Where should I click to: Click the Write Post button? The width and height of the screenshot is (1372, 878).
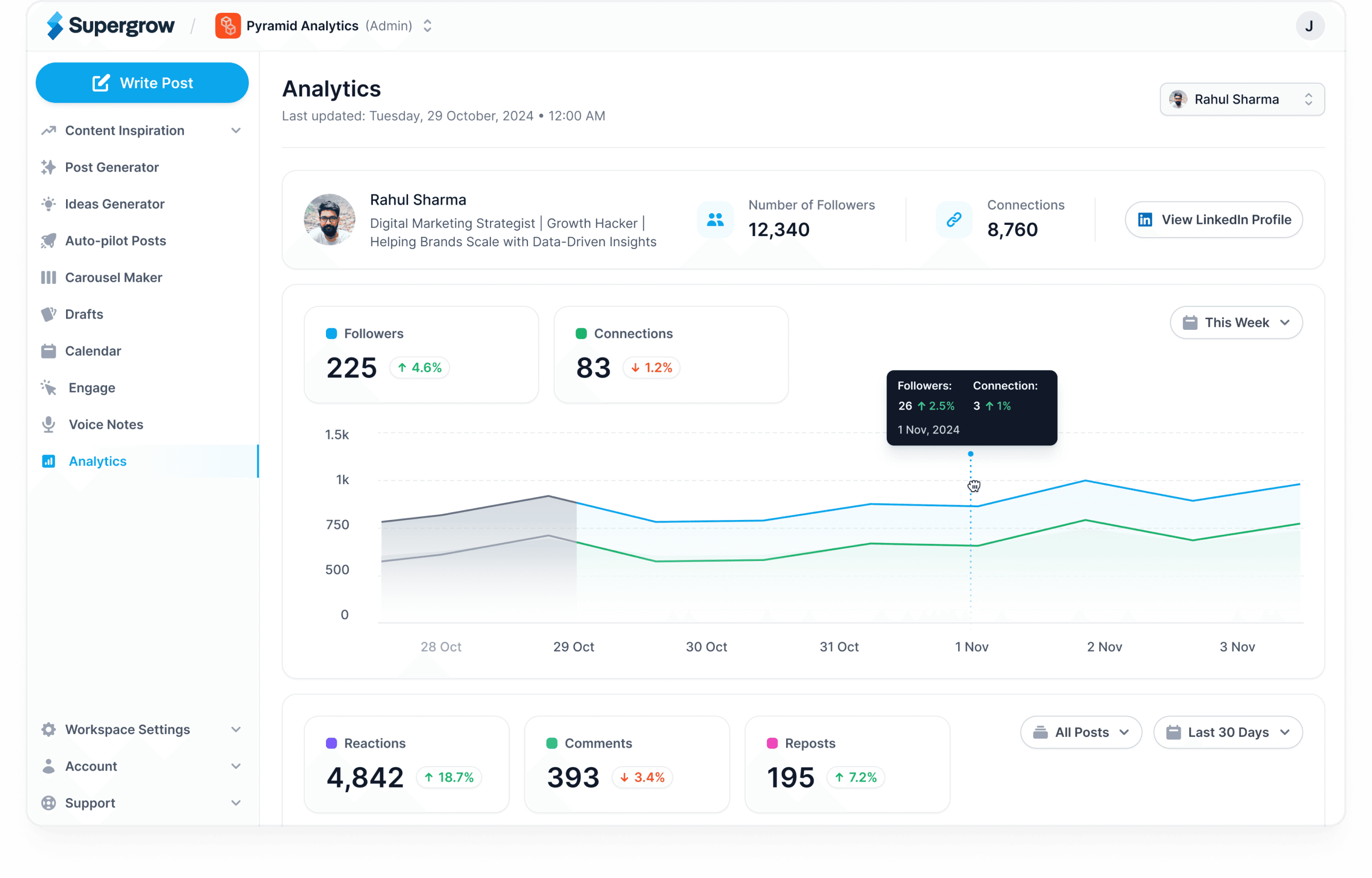pos(142,83)
